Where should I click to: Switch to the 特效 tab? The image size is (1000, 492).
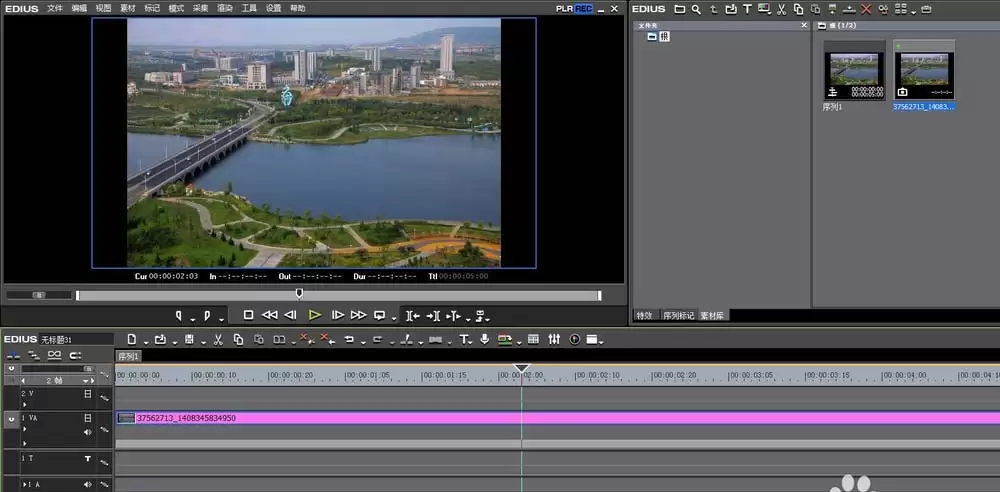point(644,315)
